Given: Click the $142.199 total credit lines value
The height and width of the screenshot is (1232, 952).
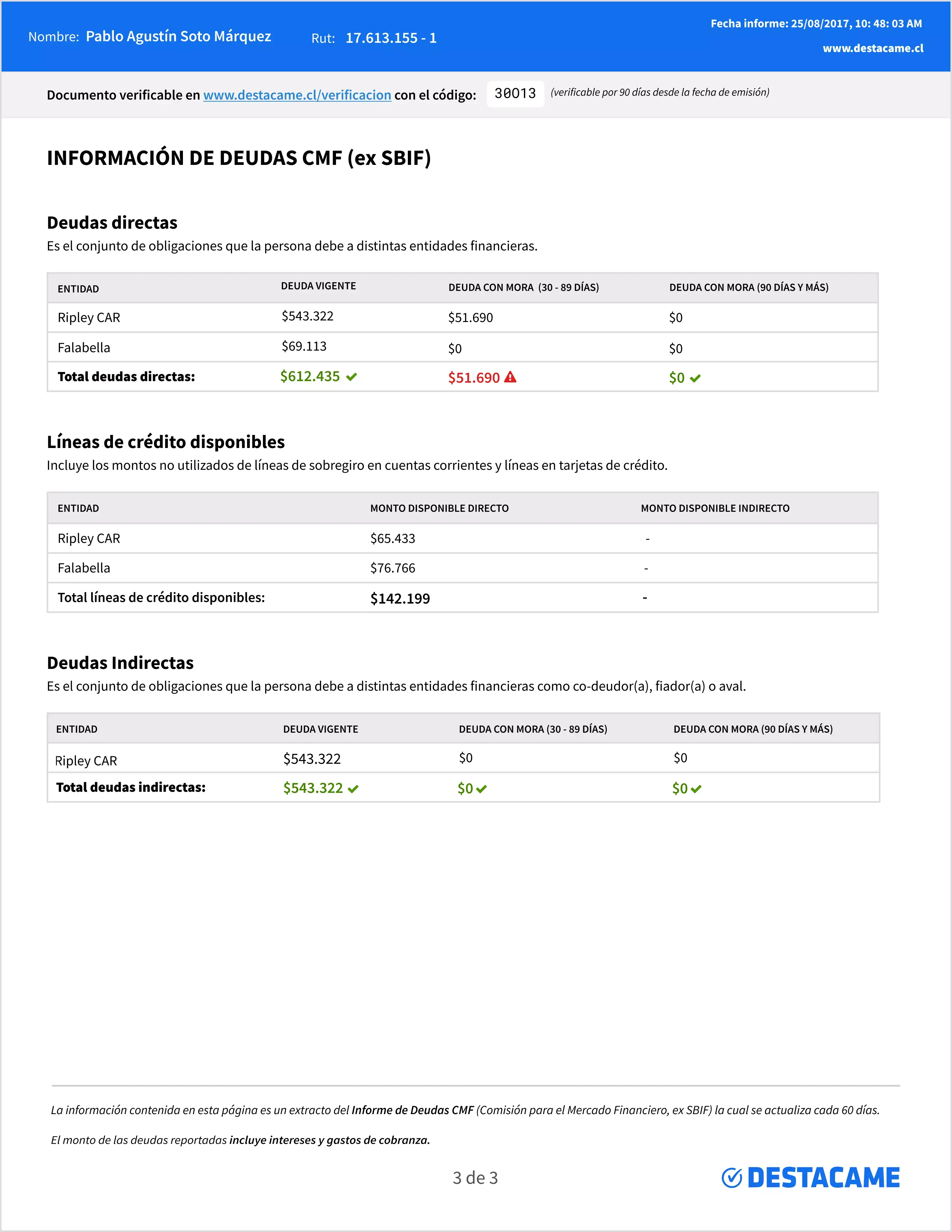Looking at the screenshot, I should tap(400, 599).
